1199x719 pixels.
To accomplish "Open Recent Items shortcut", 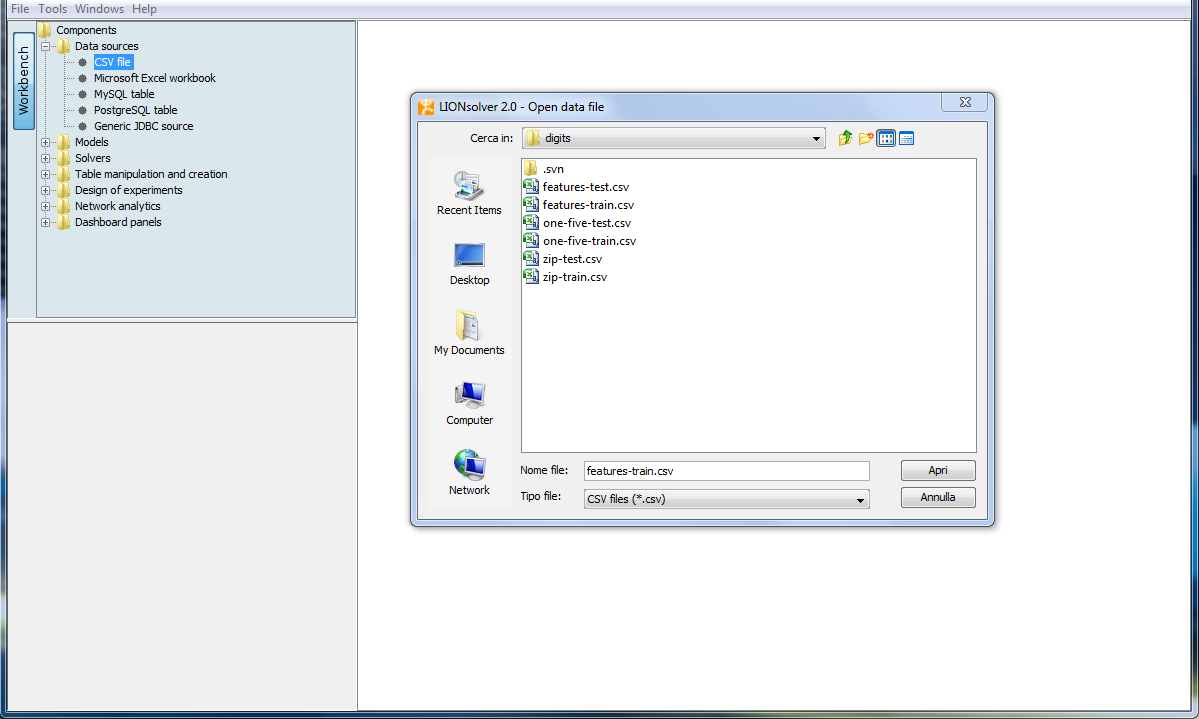I will pyautogui.click(x=469, y=193).
